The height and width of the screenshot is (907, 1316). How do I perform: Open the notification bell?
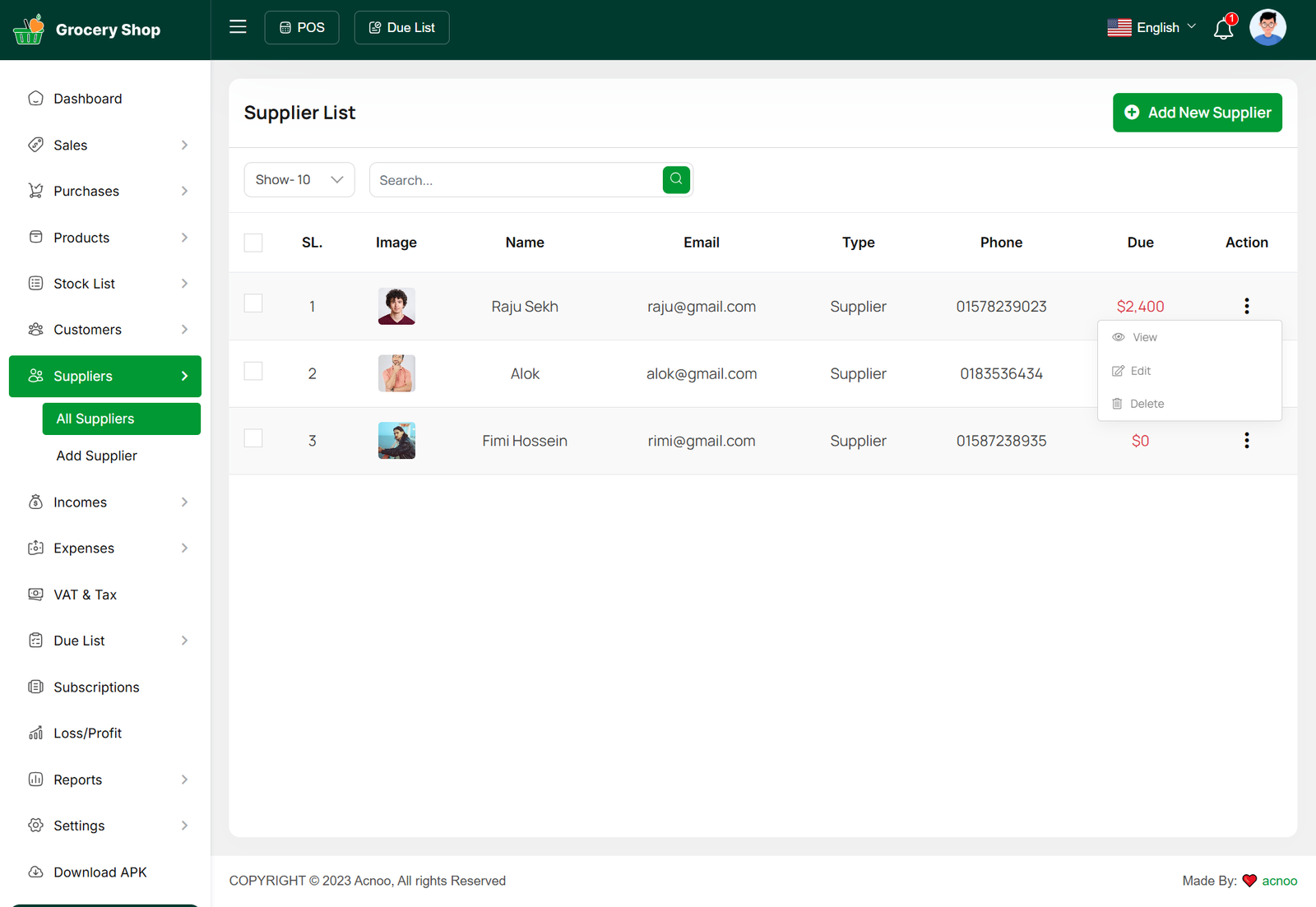pos(1223,29)
